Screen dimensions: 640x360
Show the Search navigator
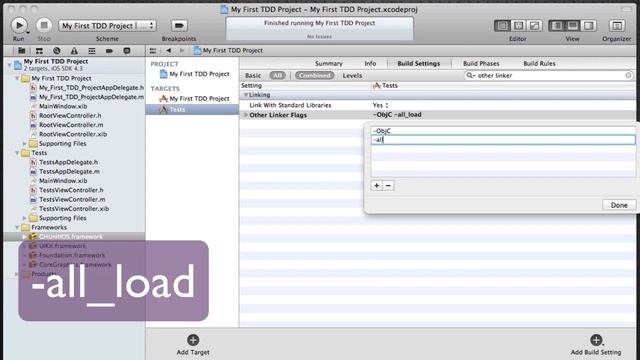57,51
